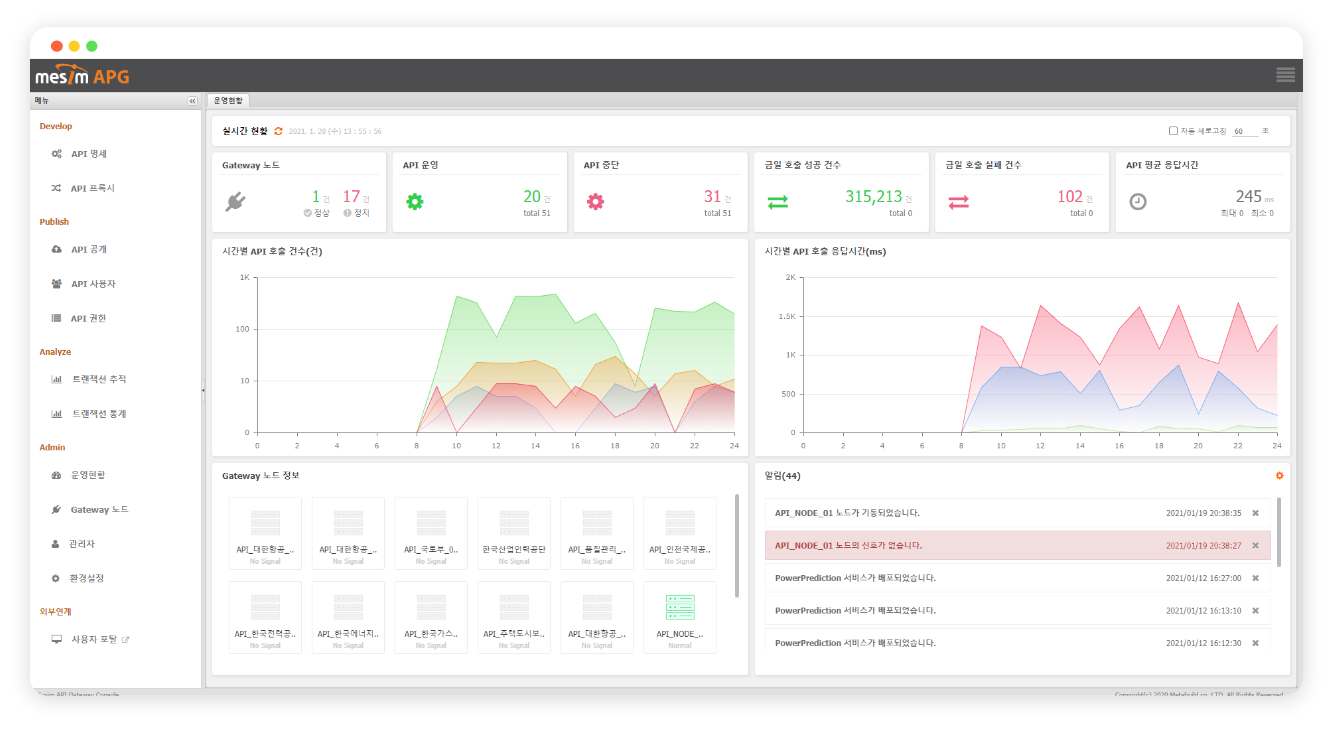This screenshot has width=1333, height=729.
Task: Dismiss the API_NODE_01 노드가 기동되었습니다 alert
Action: [x=1255, y=513]
